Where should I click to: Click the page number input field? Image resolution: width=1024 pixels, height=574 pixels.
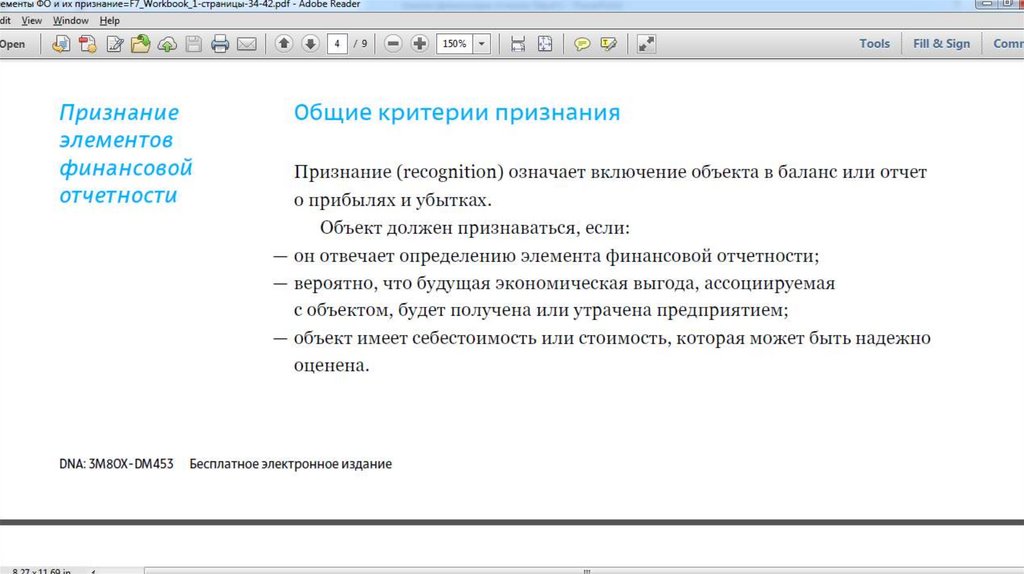click(x=340, y=44)
